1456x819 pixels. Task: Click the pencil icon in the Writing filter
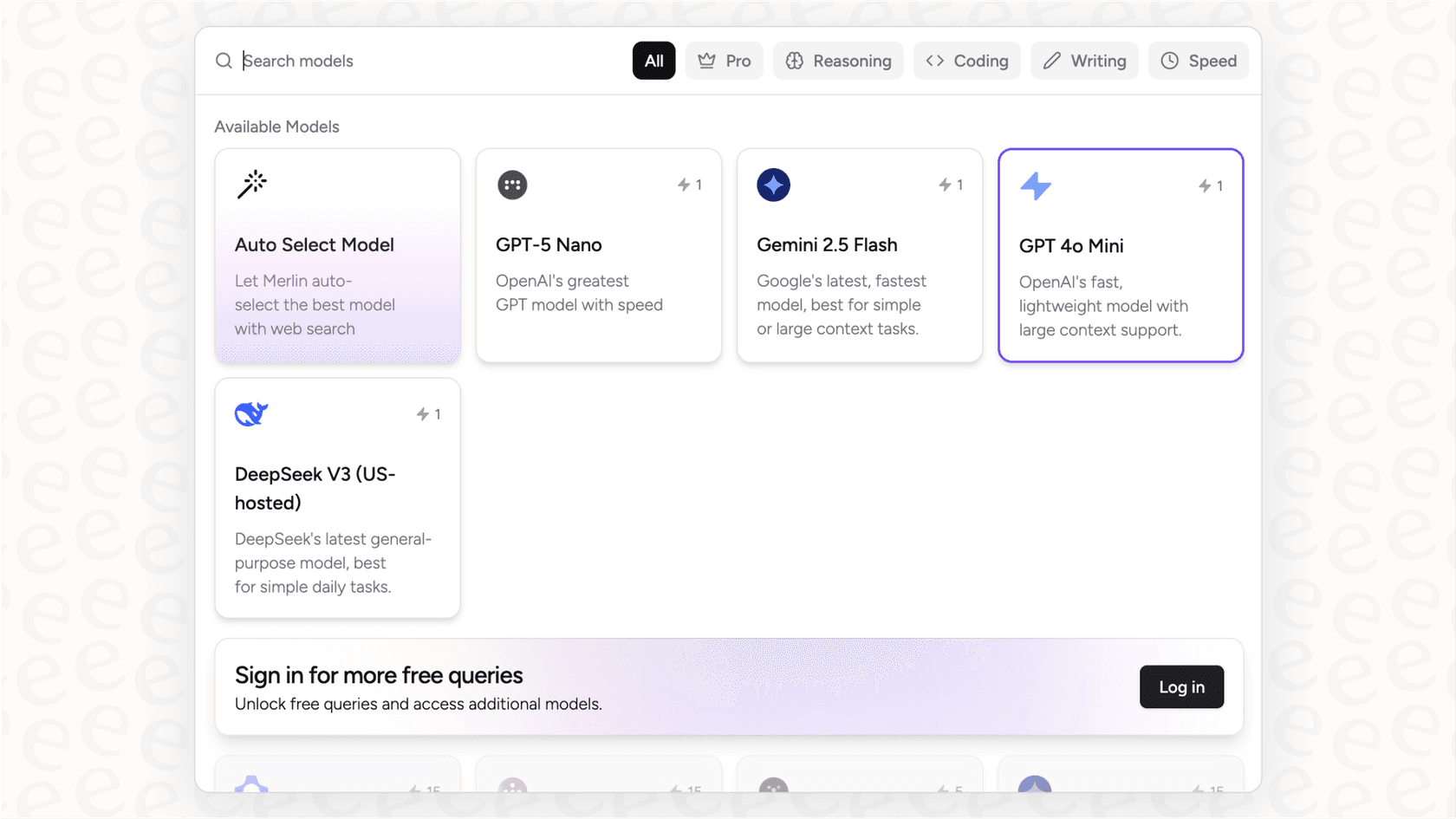[1051, 61]
